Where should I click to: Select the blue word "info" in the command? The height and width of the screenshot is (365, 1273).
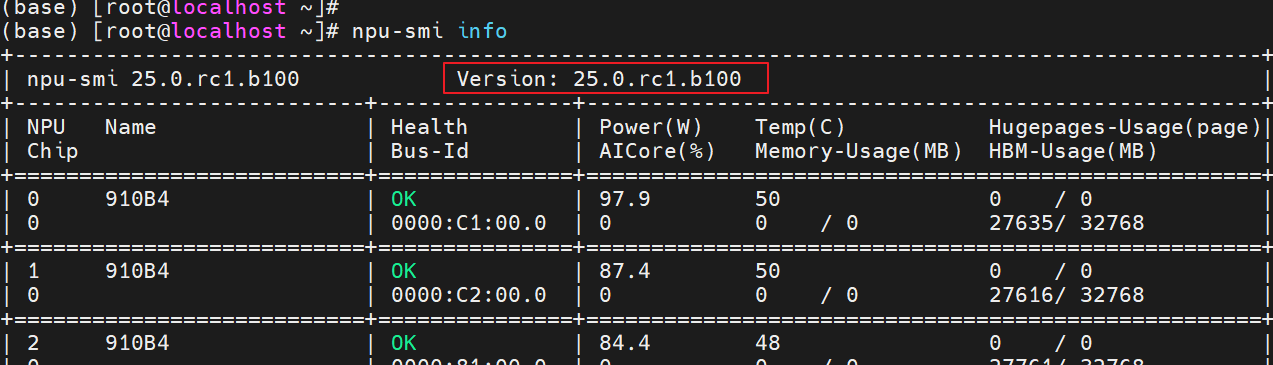click(x=482, y=31)
